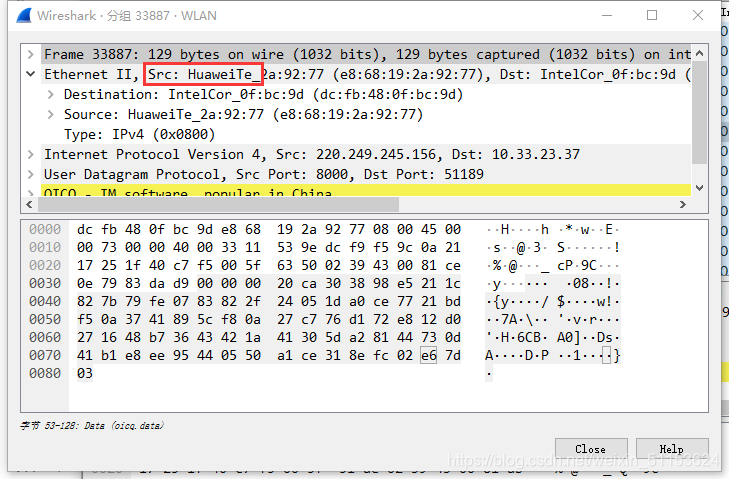Click the tree pane scroll down arrow
This screenshot has height=479, width=729.
coord(699,188)
